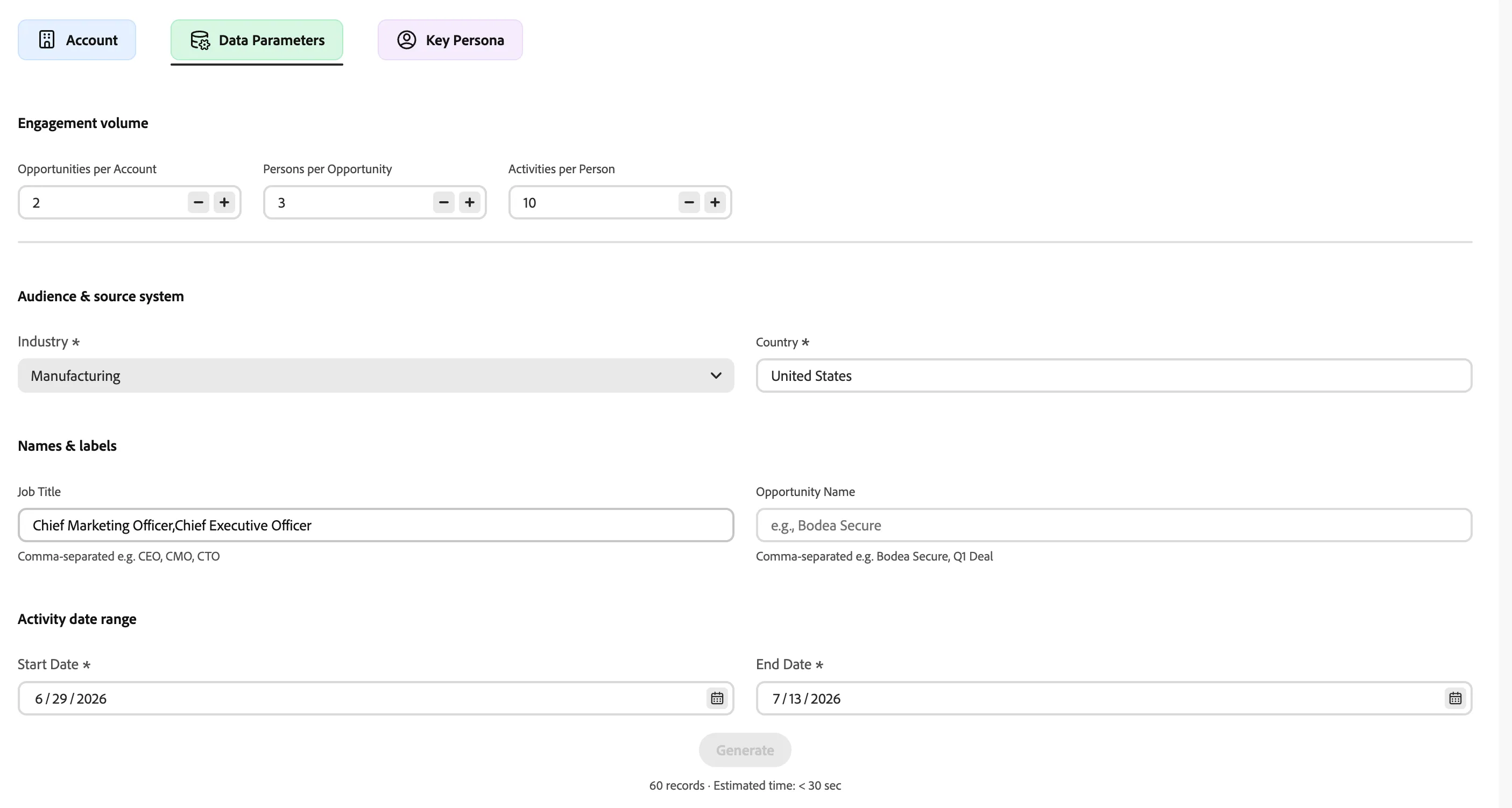Click the Generate button

(x=745, y=750)
